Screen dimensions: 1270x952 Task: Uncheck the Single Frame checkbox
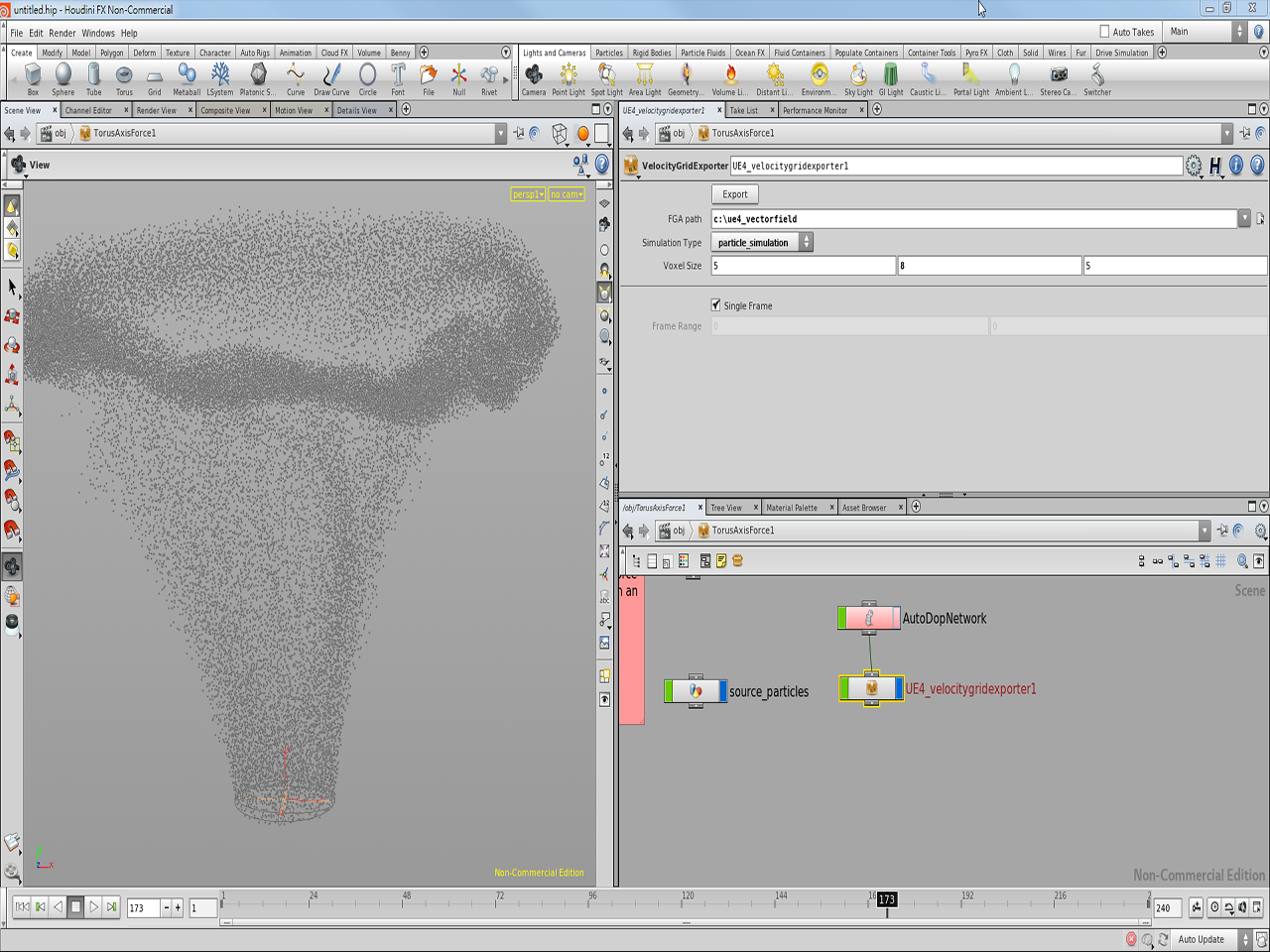point(716,305)
